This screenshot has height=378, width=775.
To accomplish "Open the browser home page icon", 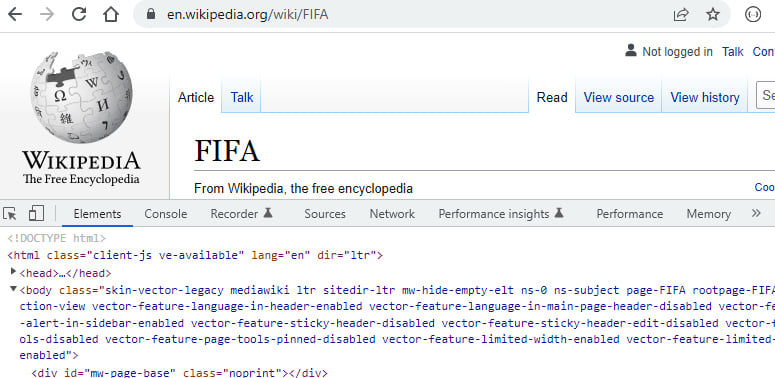I will point(111,14).
